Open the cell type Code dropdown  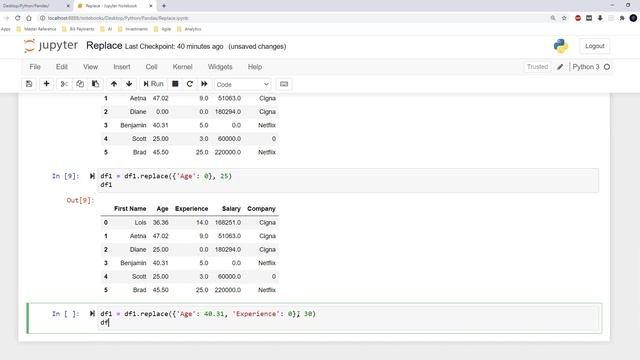(x=242, y=84)
